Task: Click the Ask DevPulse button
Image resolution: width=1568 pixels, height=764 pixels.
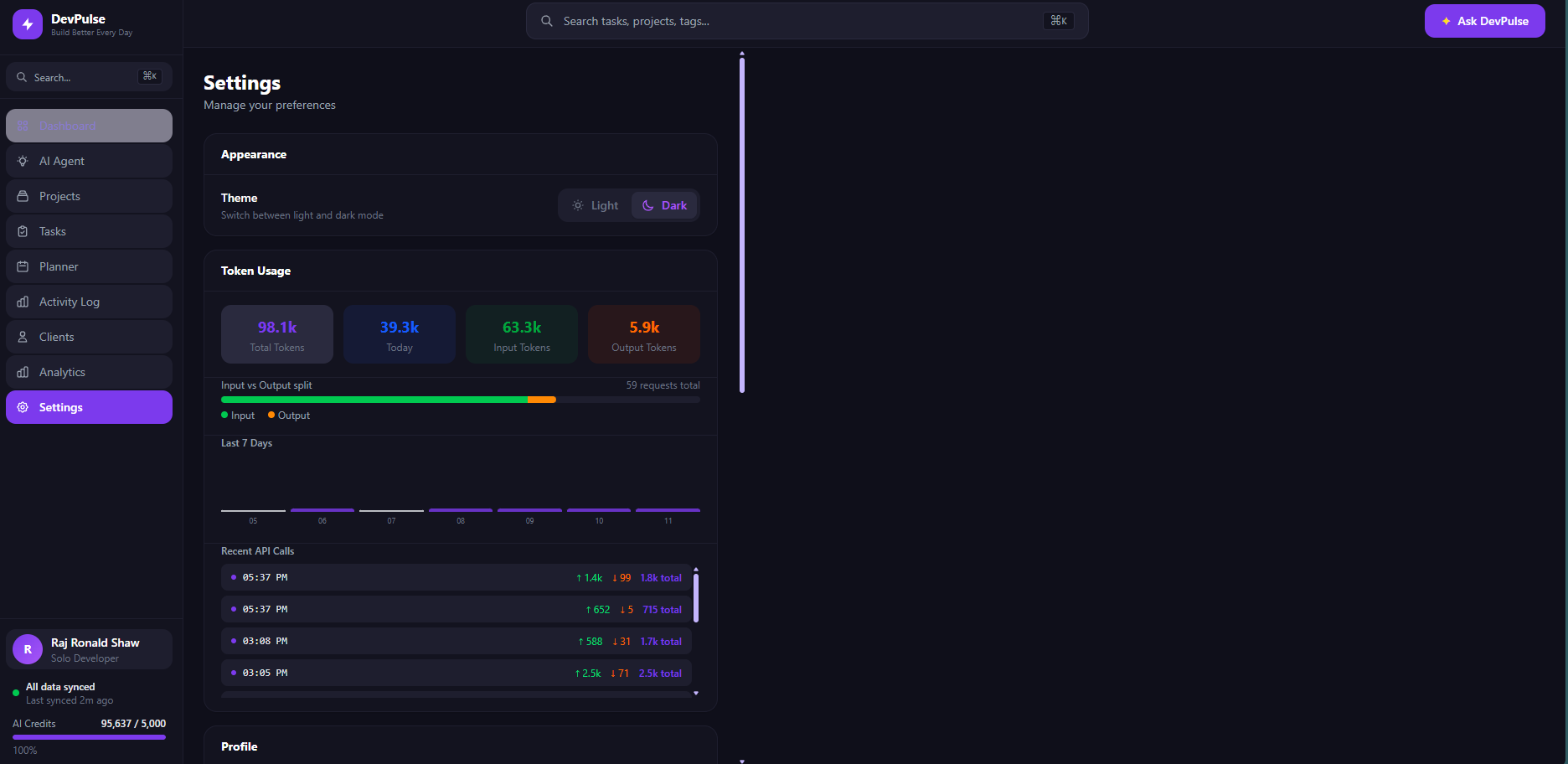Action: point(1484,21)
